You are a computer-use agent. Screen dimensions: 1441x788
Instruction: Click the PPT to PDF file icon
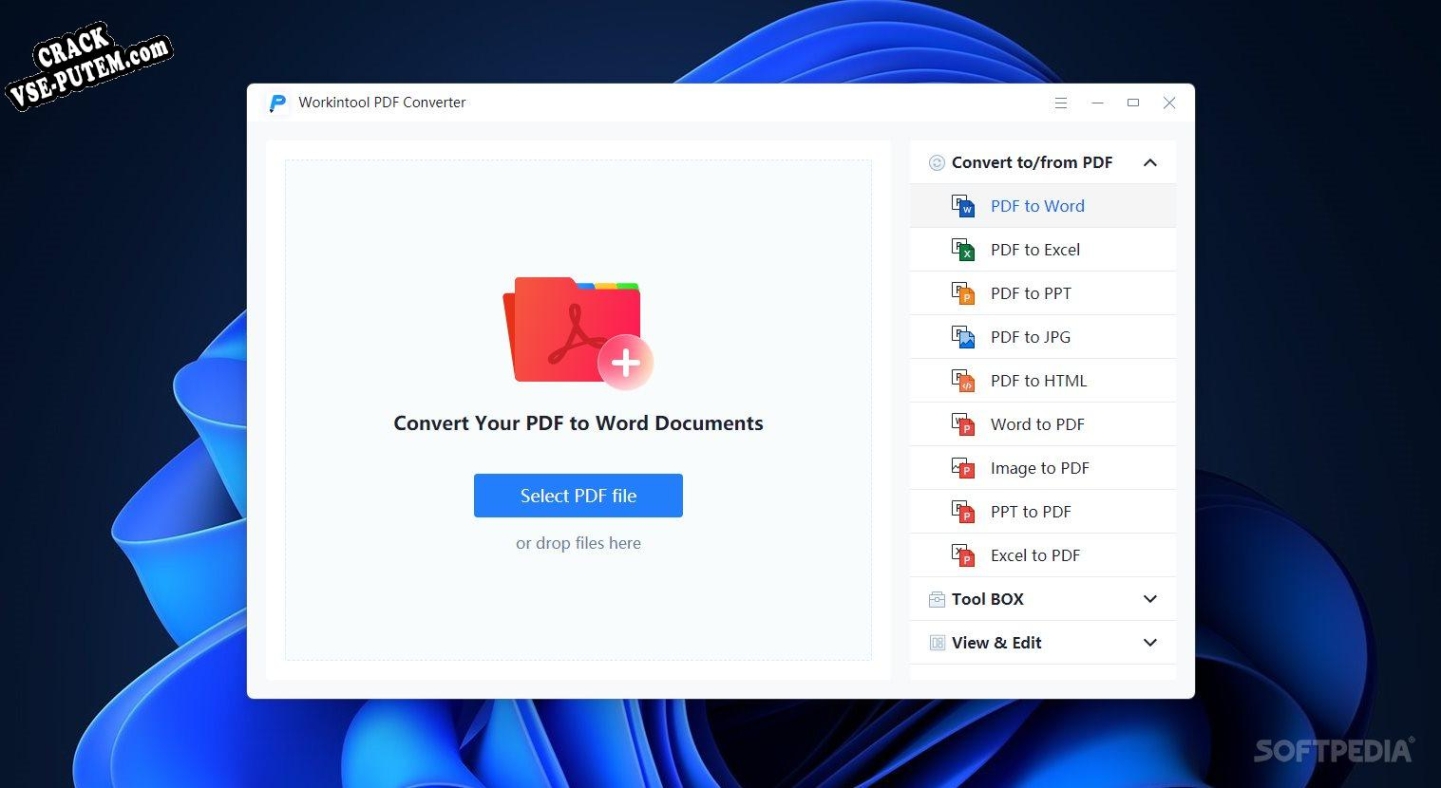pos(962,512)
